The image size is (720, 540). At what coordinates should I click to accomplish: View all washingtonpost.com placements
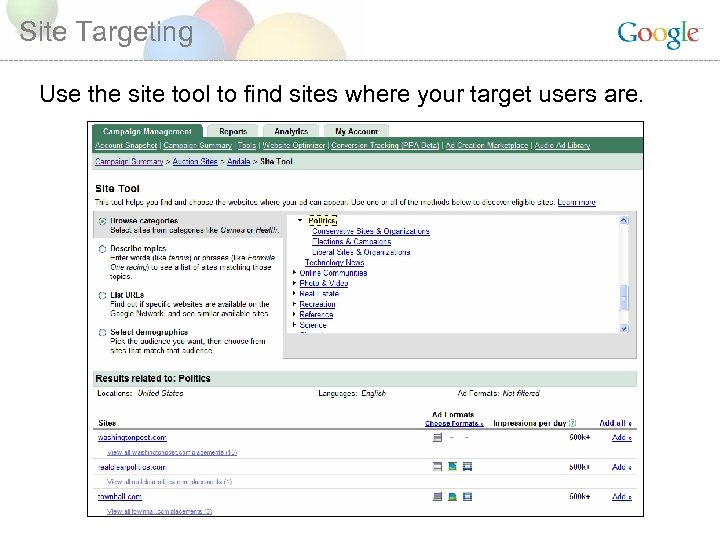point(172,452)
